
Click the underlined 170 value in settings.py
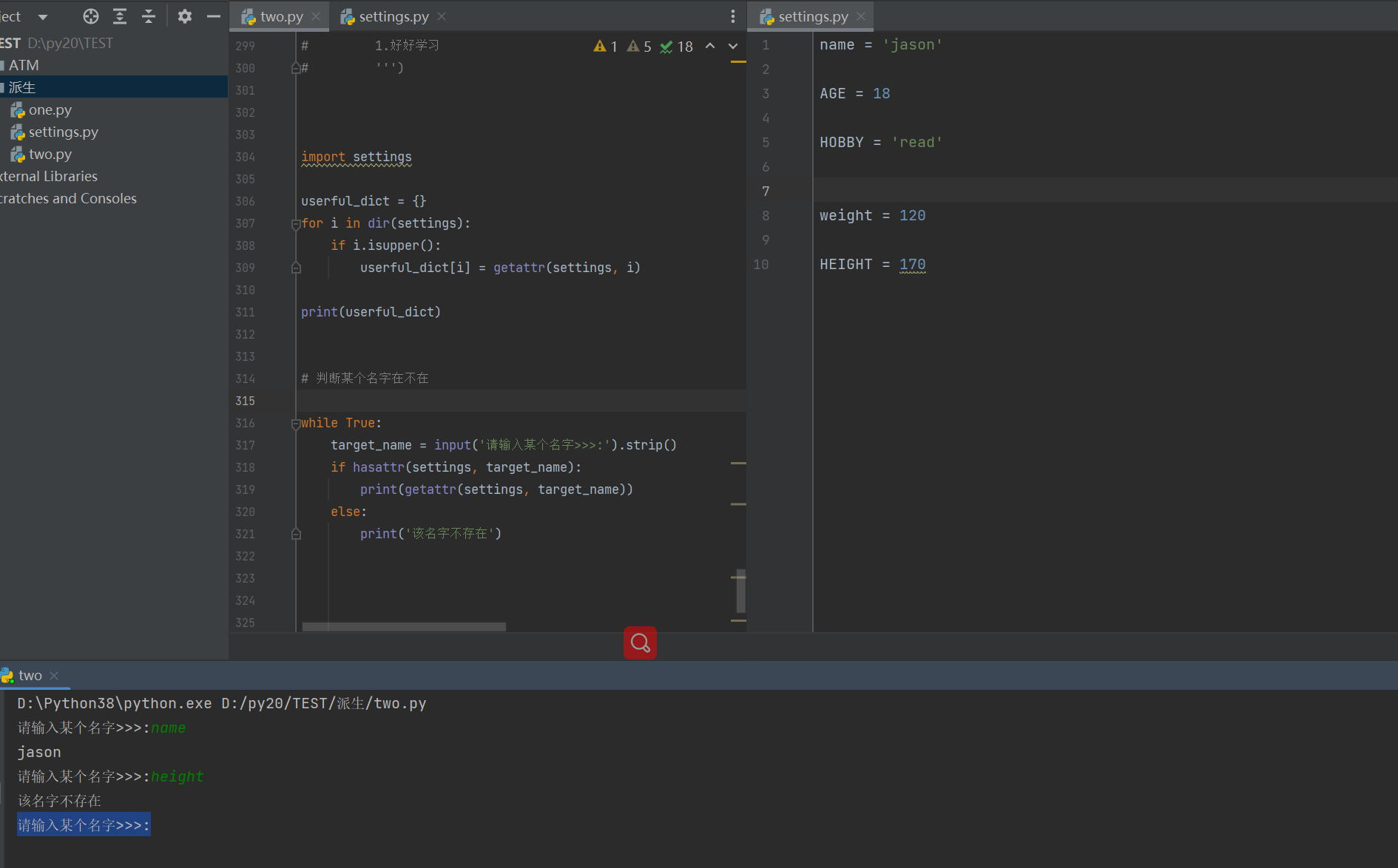913,265
